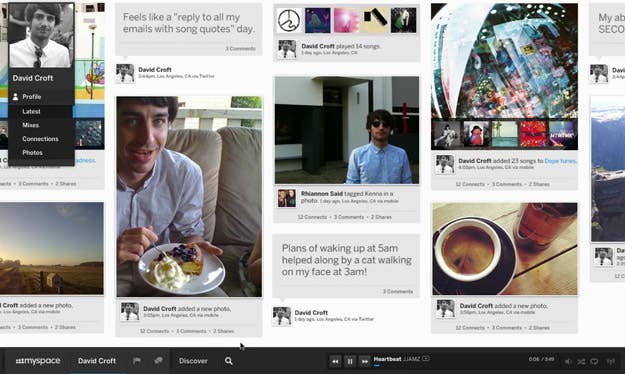Open Discover in bottom navigation
The image size is (625, 374).
pyautogui.click(x=193, y=361)
